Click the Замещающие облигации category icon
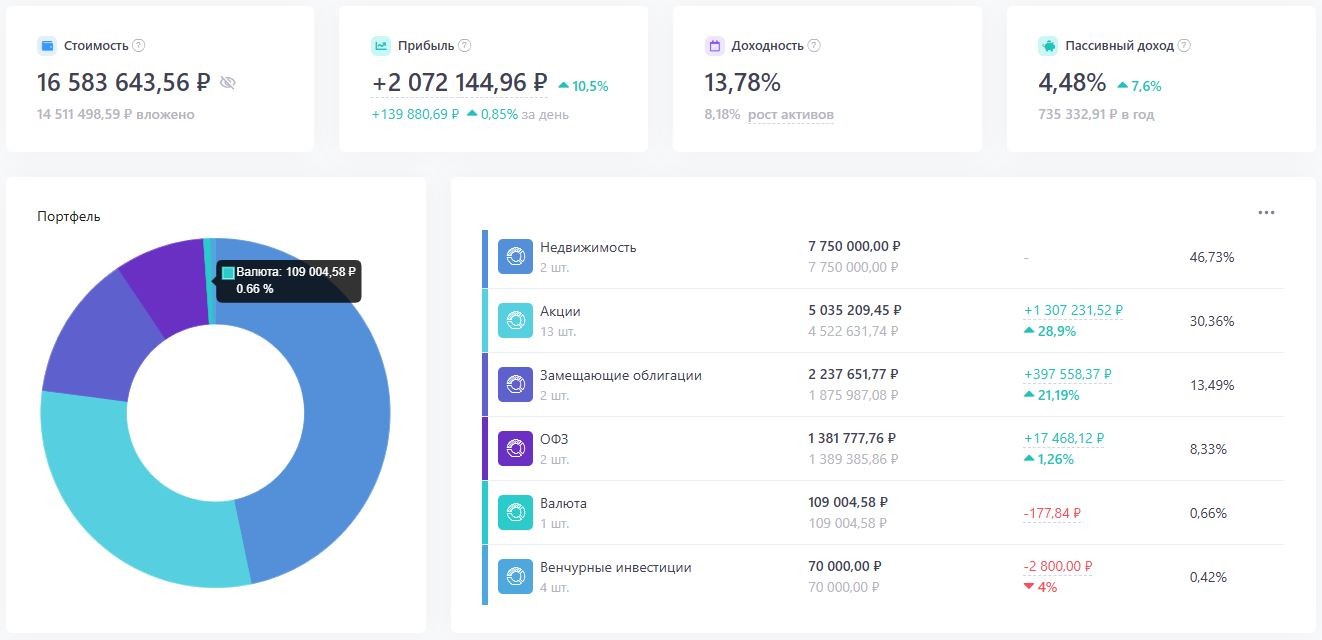Image resolution: width=1322 pixels, height=640 pixels. (x=515, y=385)
